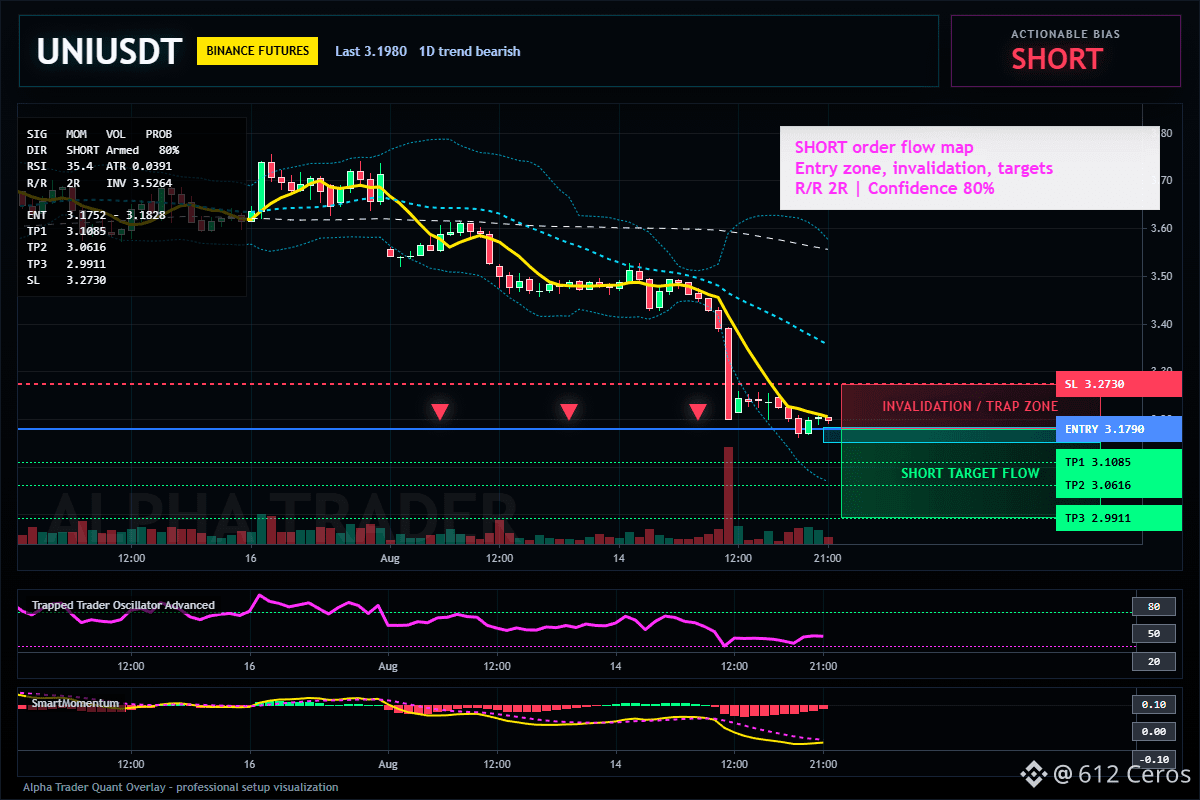Image resolution: width=1200 pixels, height=800 pixels.
Task: Click the 'SIG MOM VOL PROB' header row
Action: (99, 133)
